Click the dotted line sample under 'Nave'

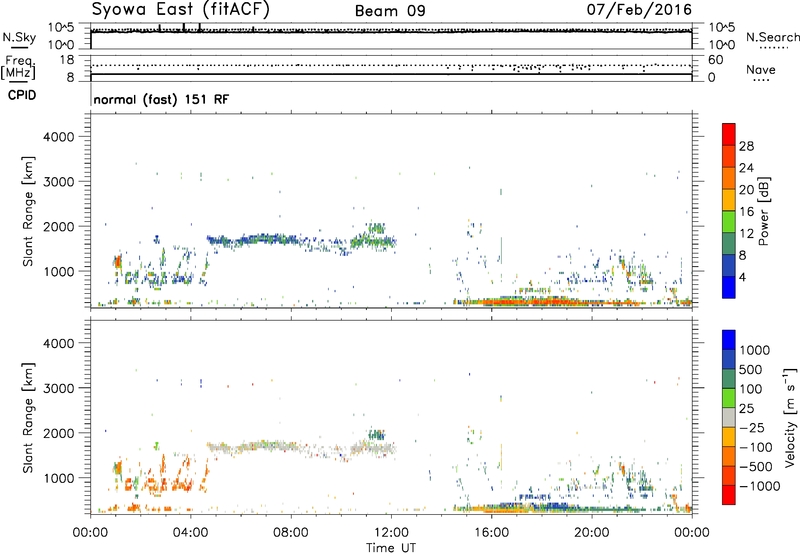tap(761, 81)
